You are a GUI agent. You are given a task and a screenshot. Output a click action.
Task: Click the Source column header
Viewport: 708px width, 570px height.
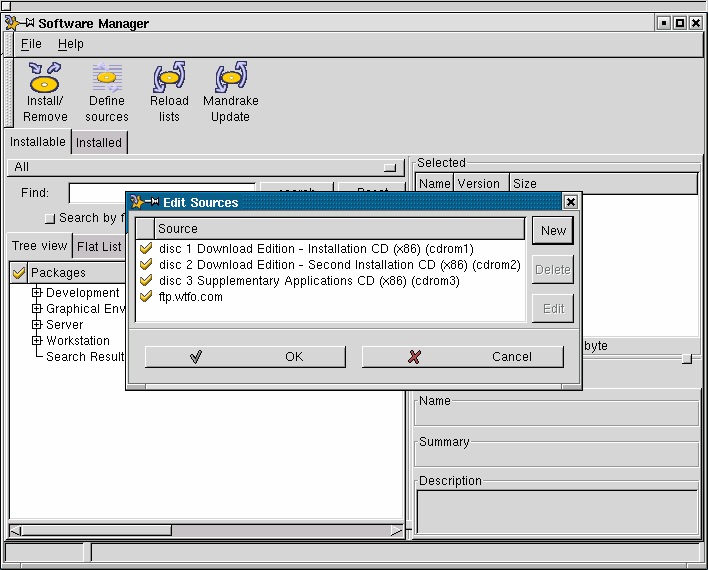point(340,229)
